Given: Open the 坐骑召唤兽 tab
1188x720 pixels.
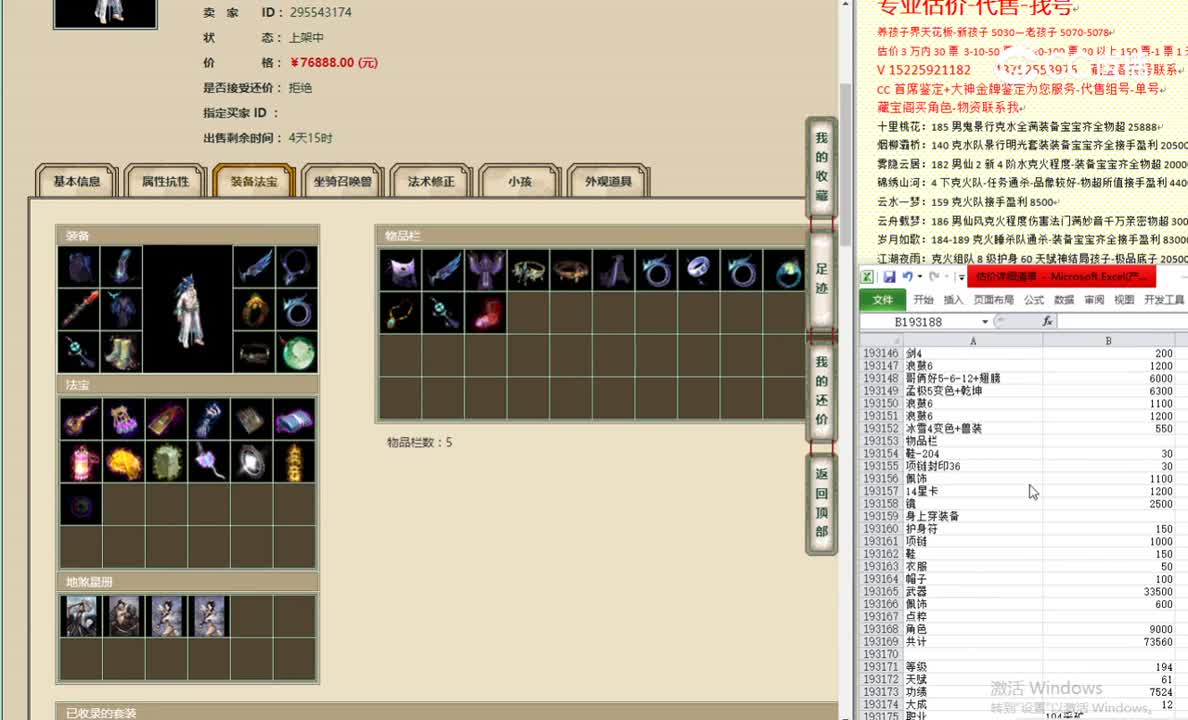Looking at the screenshot, I should click(x=342, y=181).
